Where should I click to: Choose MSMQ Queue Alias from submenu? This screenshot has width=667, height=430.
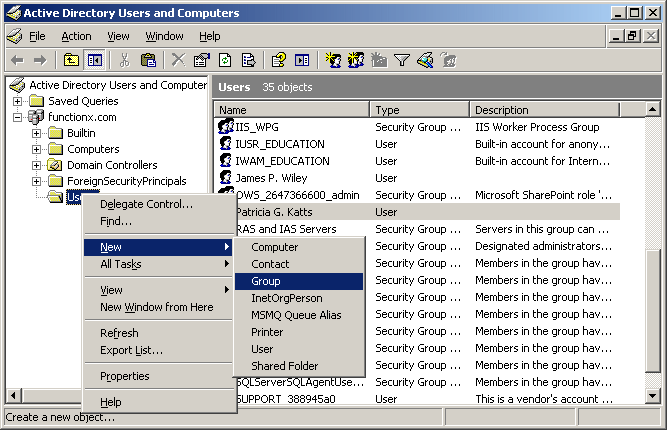(x=299, y=315)
